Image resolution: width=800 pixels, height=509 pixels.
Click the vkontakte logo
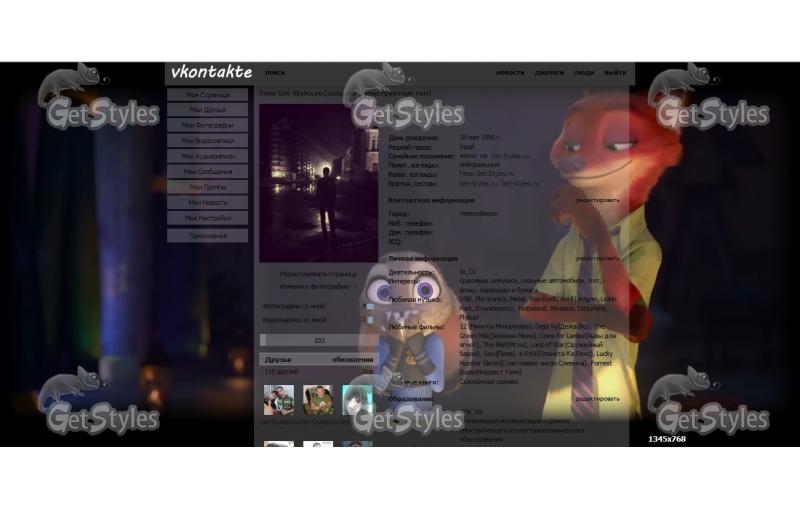tap(211, 72)
